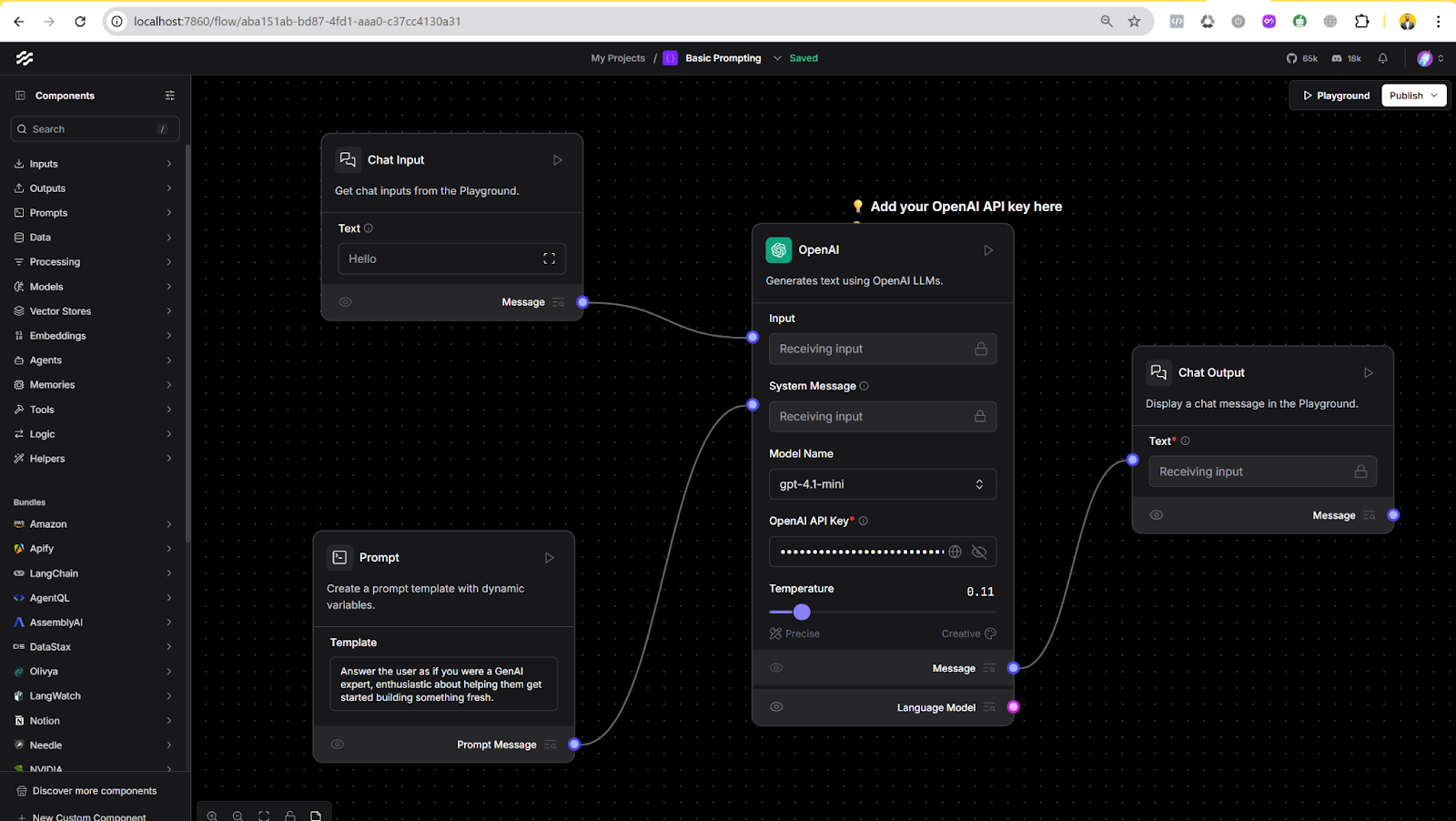
Task: Click the System Message info icon
Action: (x=864, y=386)
